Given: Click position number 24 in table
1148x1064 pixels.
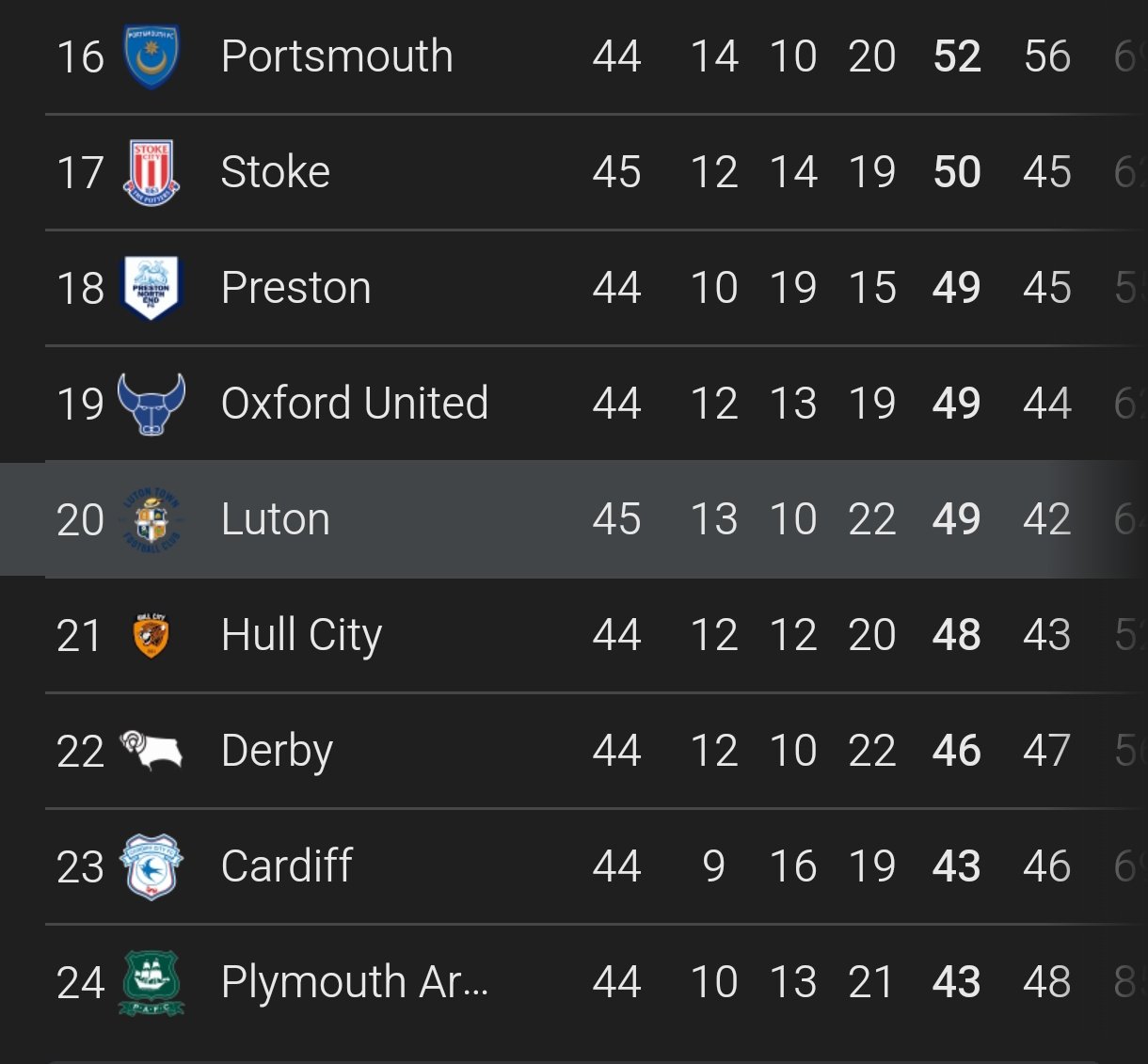Looking at the screenshot, I should click(80, 983).
